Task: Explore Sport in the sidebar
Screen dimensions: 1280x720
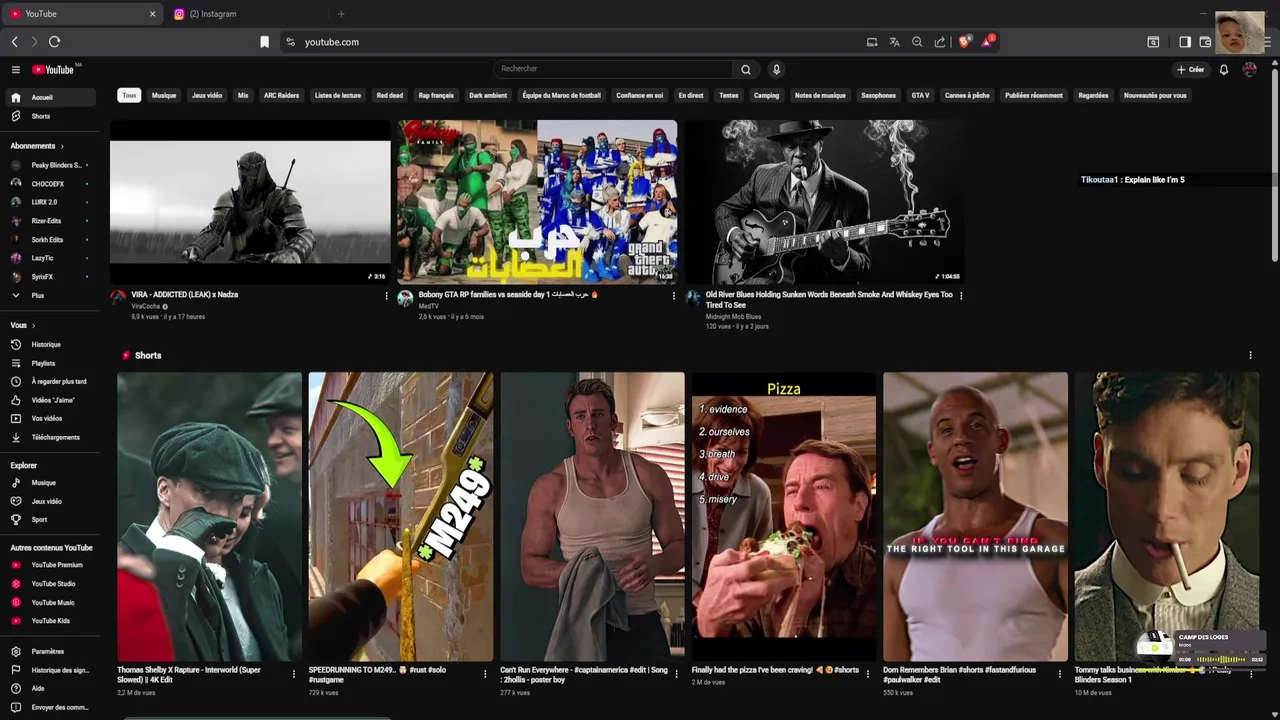Action: (x=53, y=519)
